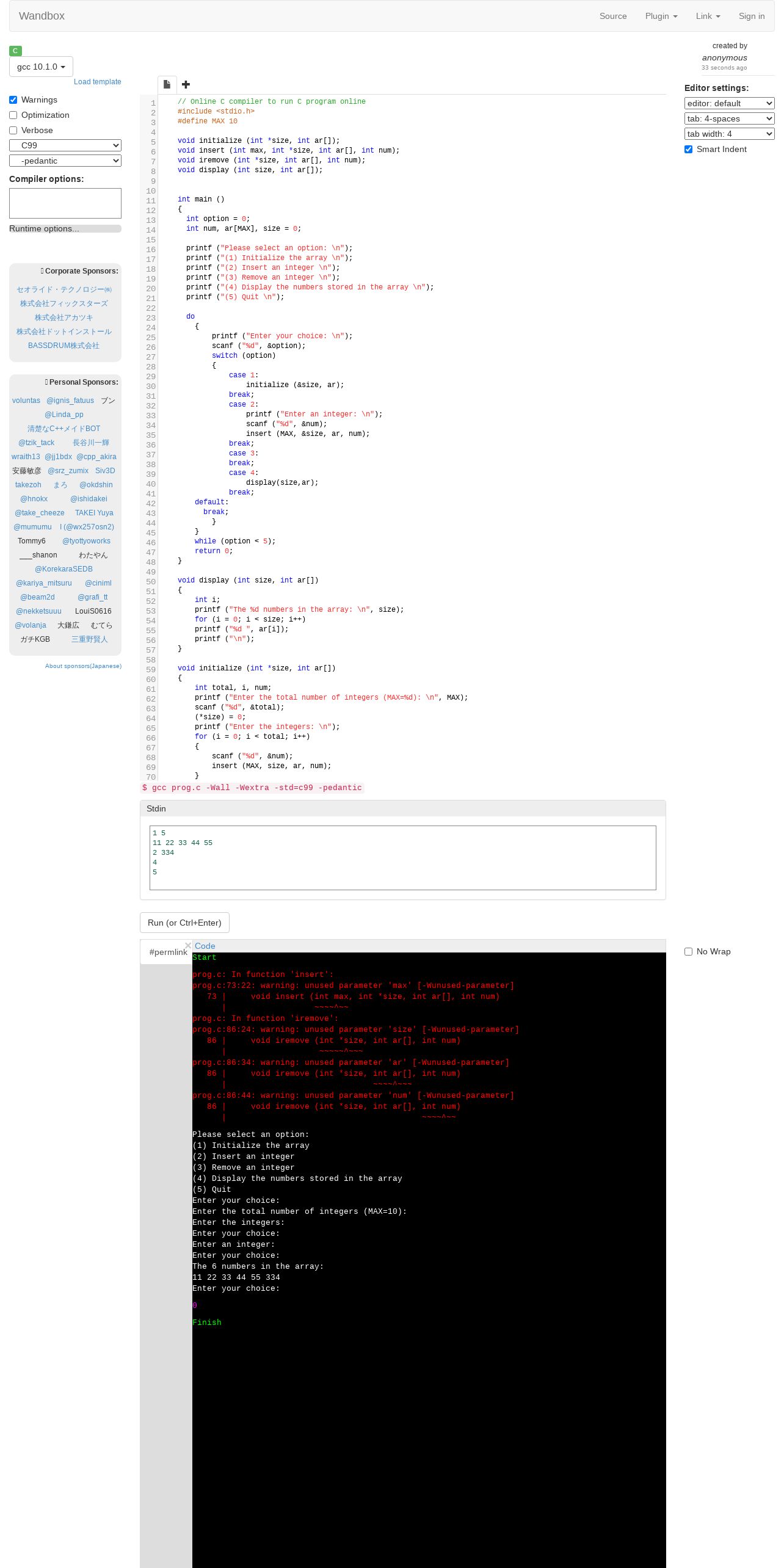Open the Plugin menu
This screenshot has width=784, height=1568.
click(661, 16)
